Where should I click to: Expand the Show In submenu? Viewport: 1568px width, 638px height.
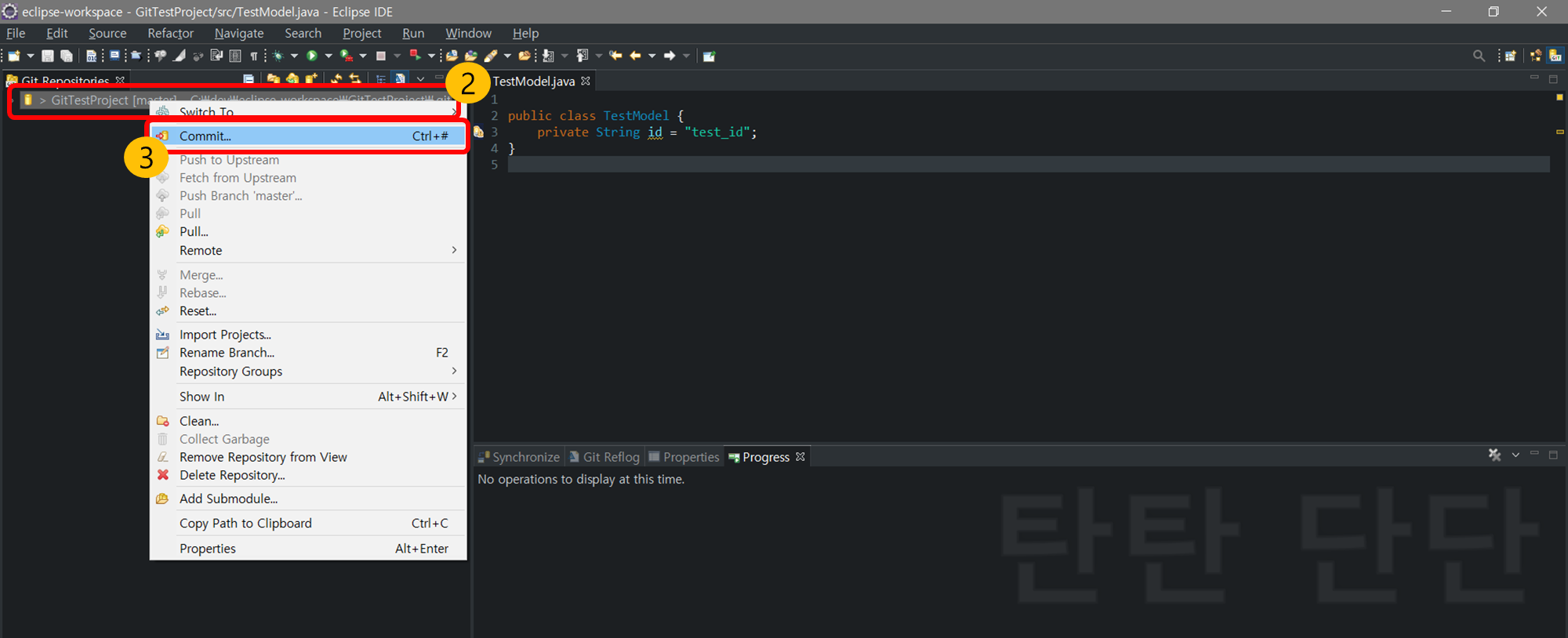pyautogui.click(x=308, y=397)
